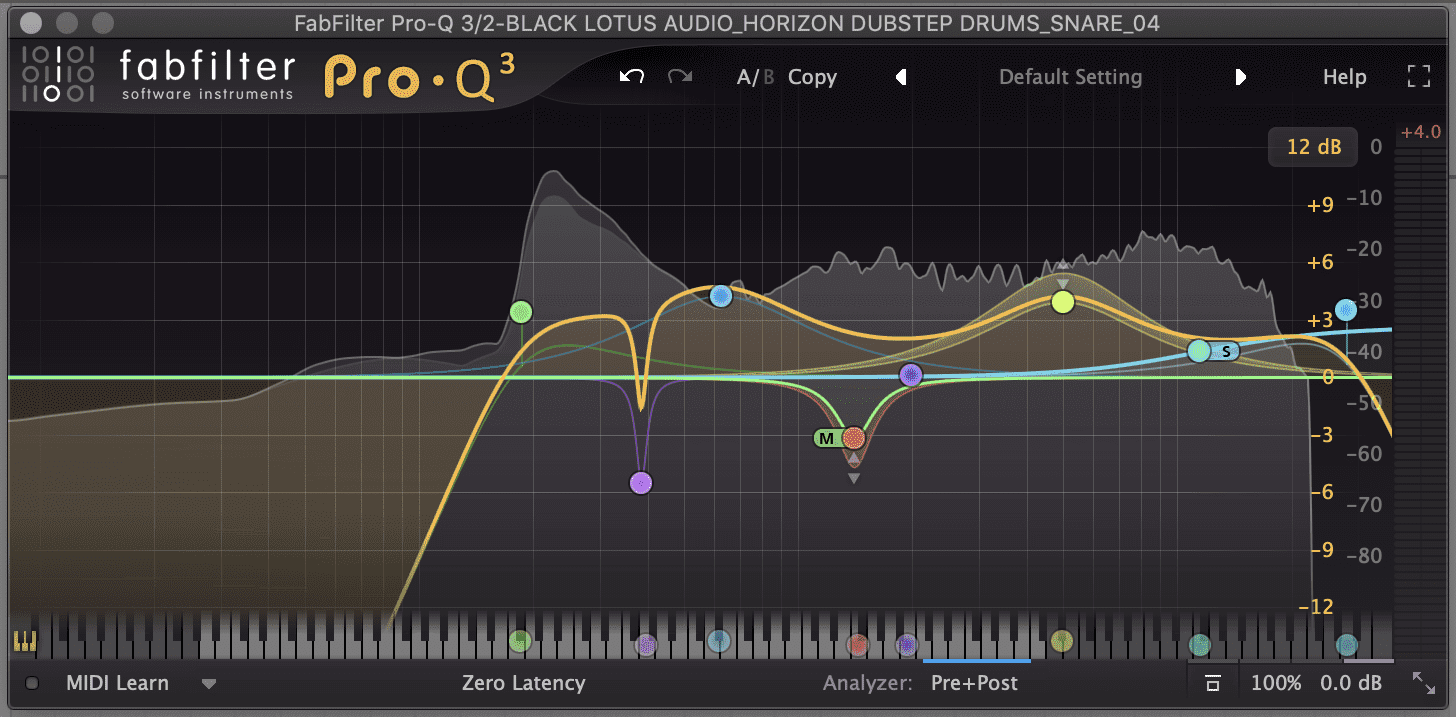Select the cyan high-shelf band node
Screen dimensions: 1456x717
(x=1199, y=351)
